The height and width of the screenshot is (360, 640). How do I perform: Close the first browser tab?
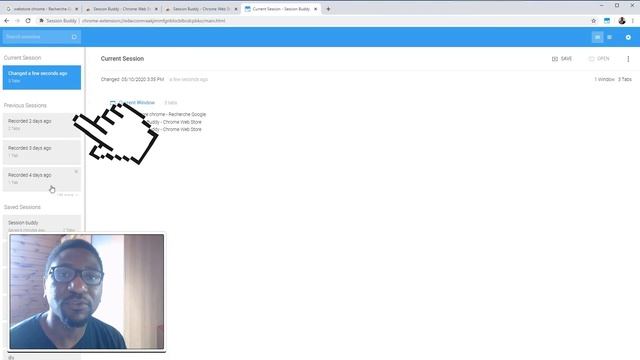click(76, 9)
